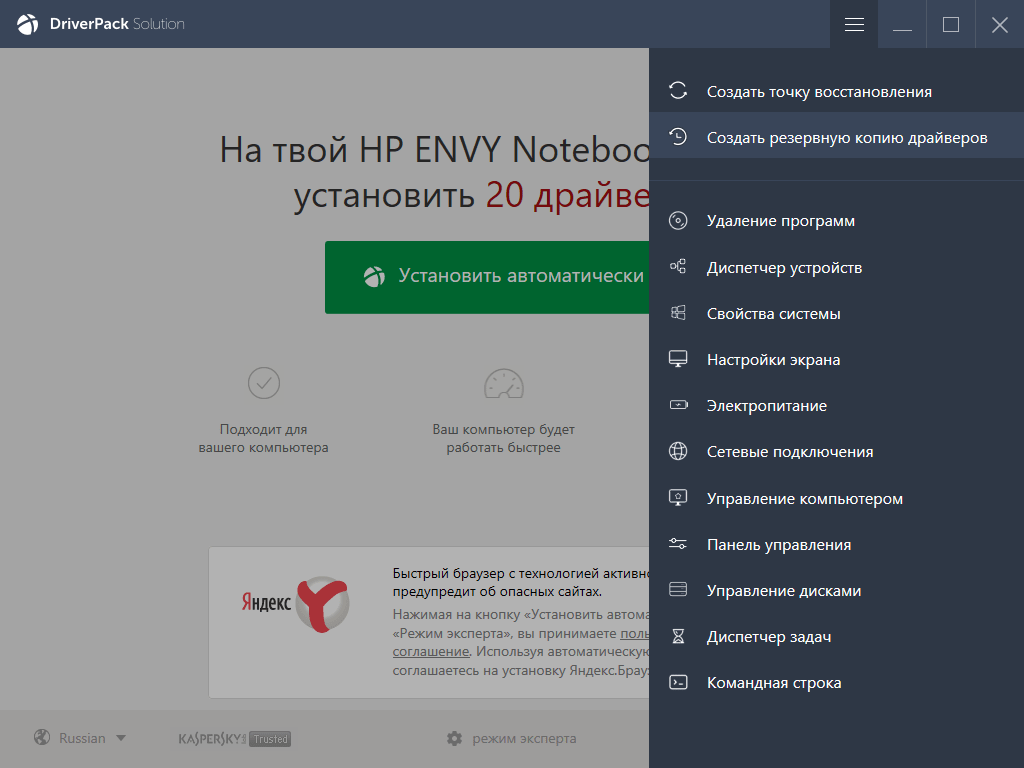Minimize the DriverPack window
The height and width of the screenshot is (768, 1024).
pyautogui.click(x=903, y=24)
